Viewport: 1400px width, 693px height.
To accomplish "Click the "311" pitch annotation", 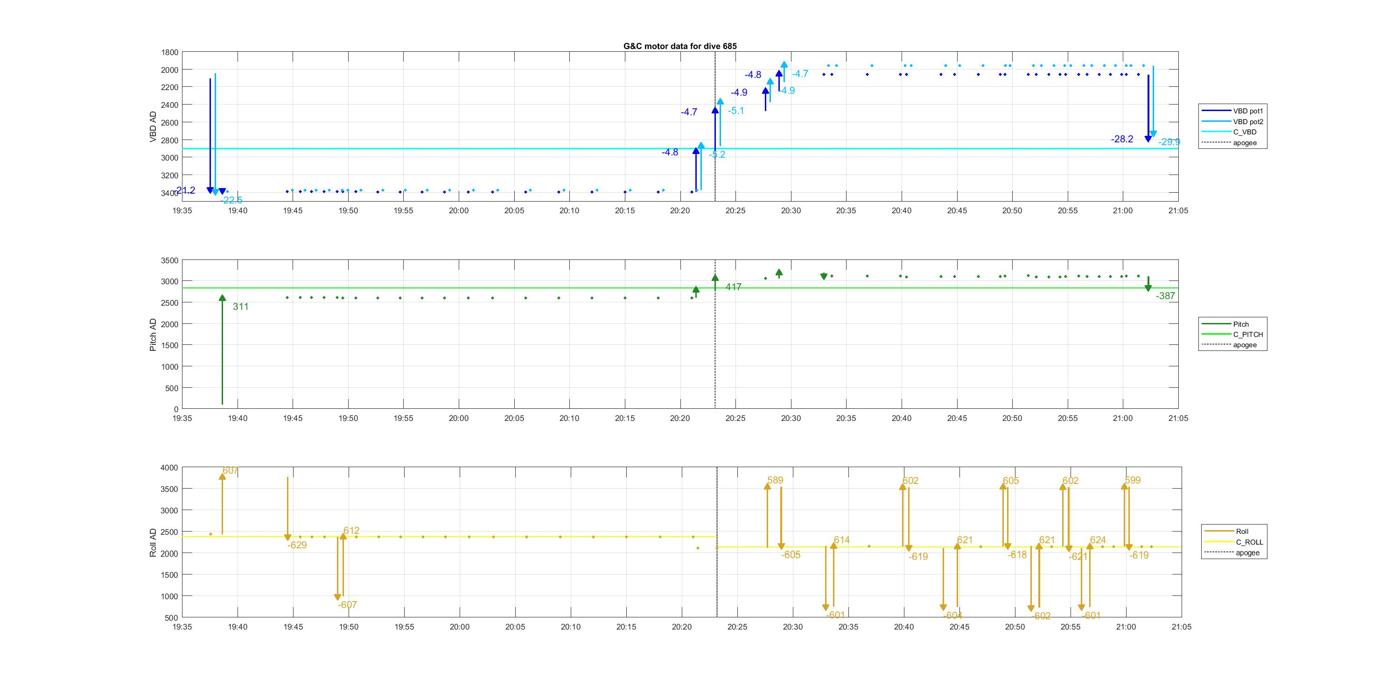I will point(241,307).
